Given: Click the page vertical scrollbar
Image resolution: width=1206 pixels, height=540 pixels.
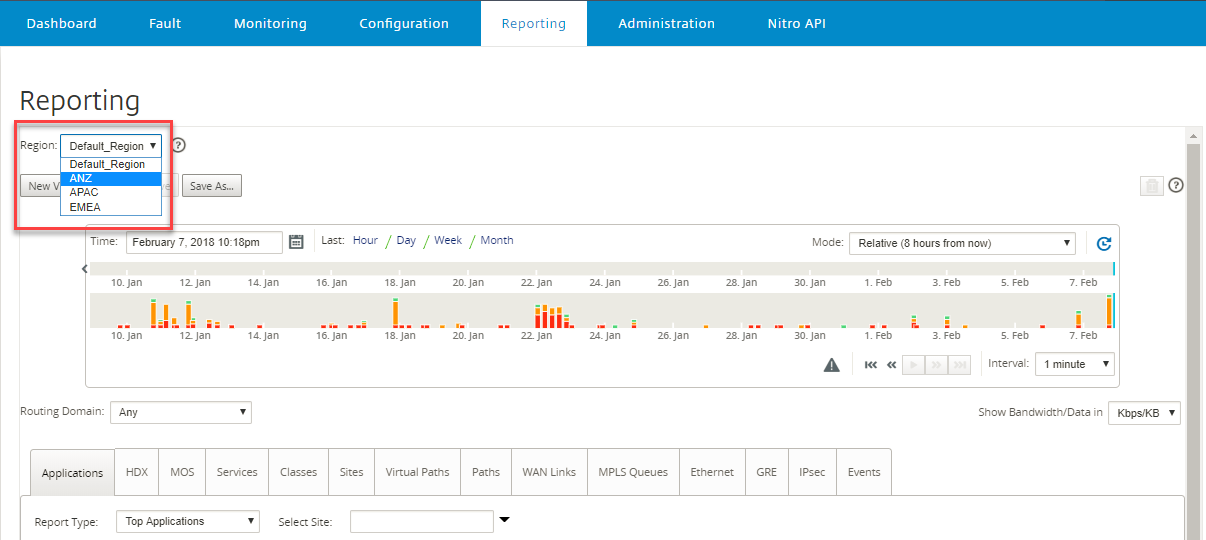Looking at the screenshot, I should pyautogui.click(x=1192, y=340).
